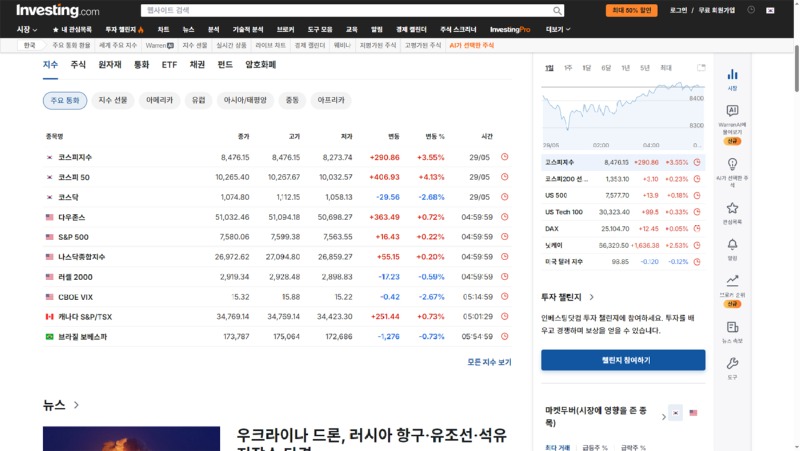The image size is (800, 451).
Task: Click the Investing.com logo
Action: 58,10
